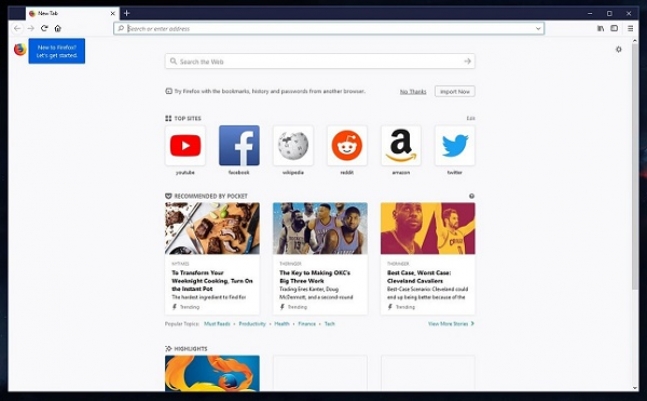Toggle the sidebar view icon
Screen dimensions: 647x401
coord(614,28)
